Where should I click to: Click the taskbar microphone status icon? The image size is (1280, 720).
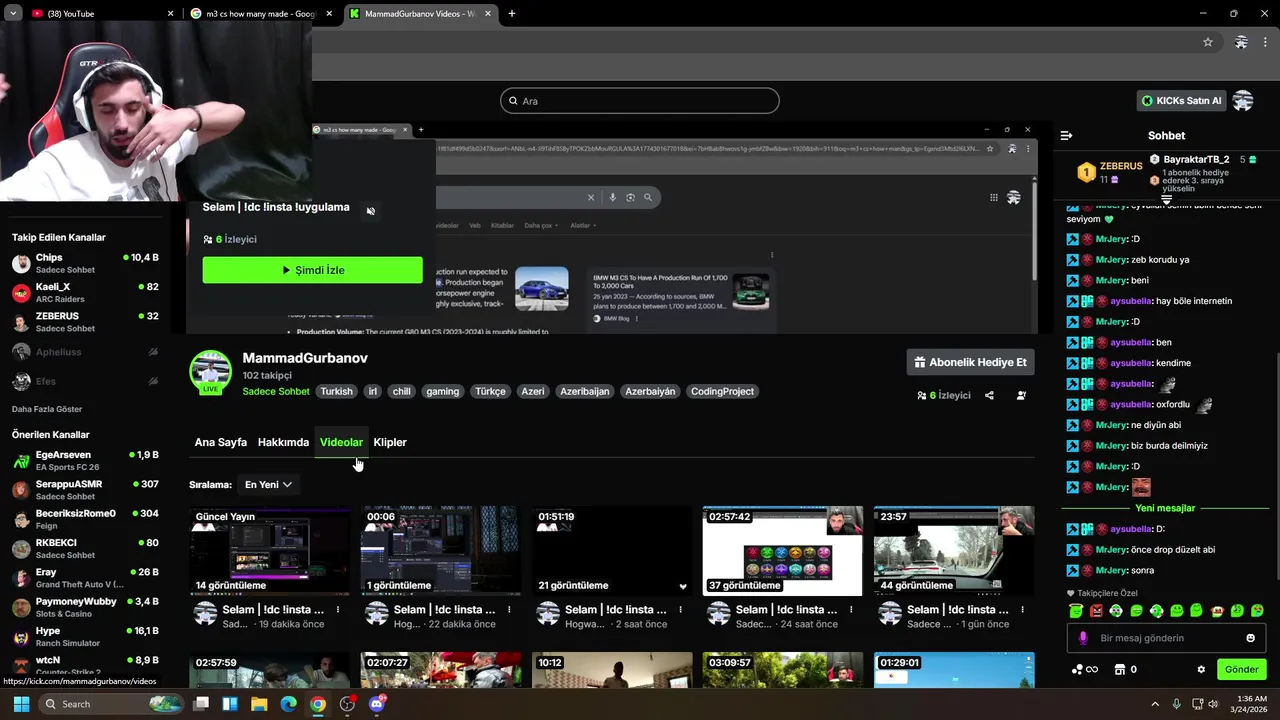[1176, 704]
